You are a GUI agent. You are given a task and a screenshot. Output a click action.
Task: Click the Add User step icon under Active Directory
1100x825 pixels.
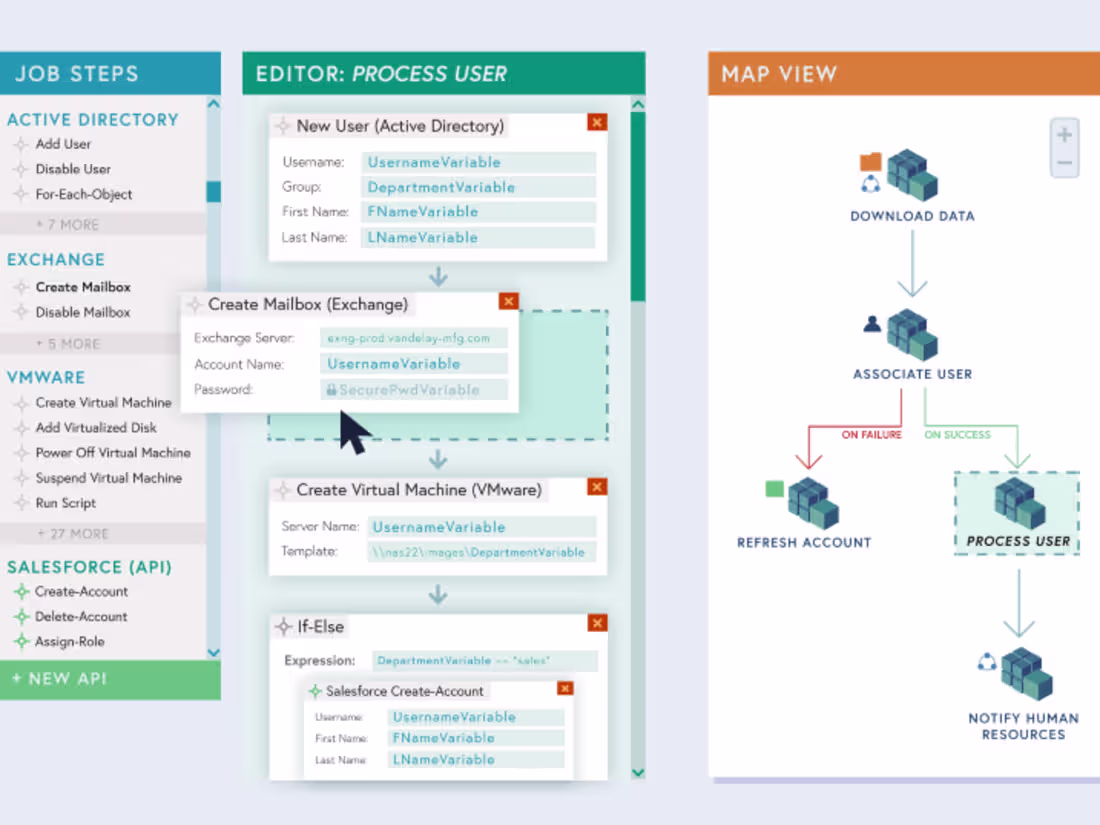click(22, 144)
